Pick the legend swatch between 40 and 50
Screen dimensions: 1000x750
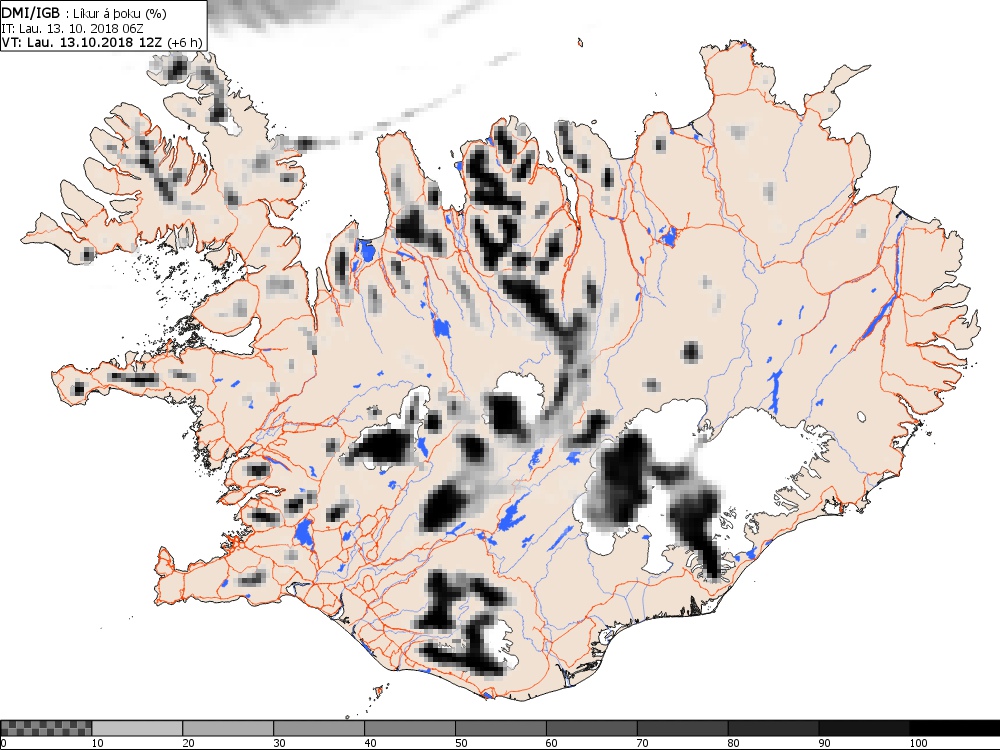[x=410, y=728]
